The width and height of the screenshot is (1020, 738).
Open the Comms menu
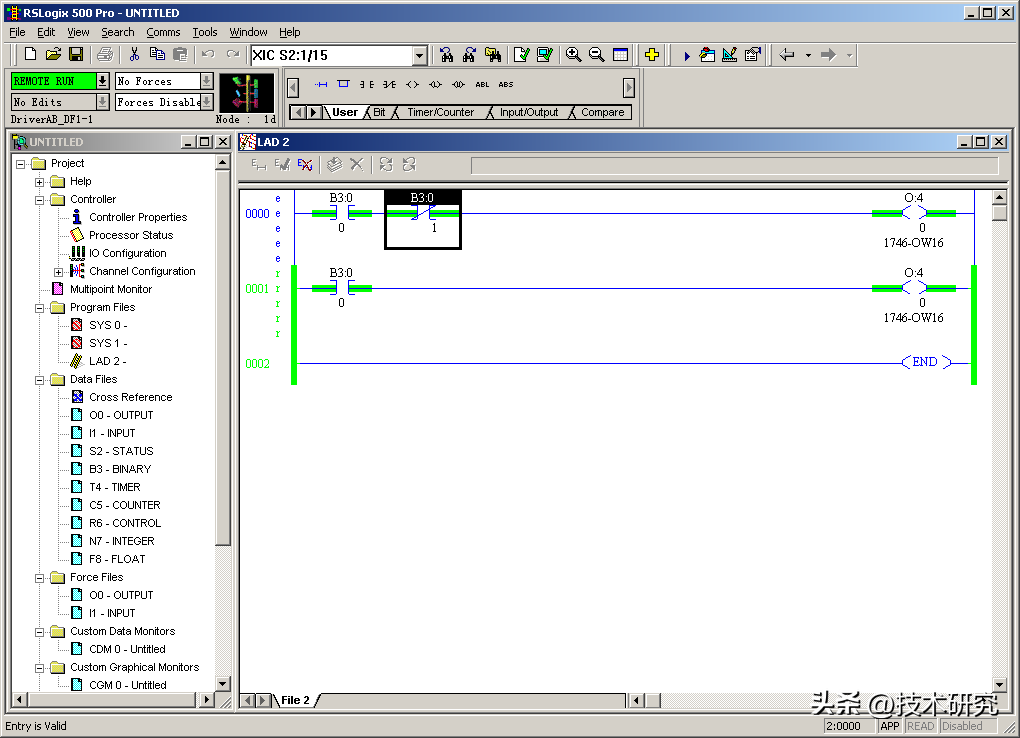pyautogui.click(x=163, y=32)
